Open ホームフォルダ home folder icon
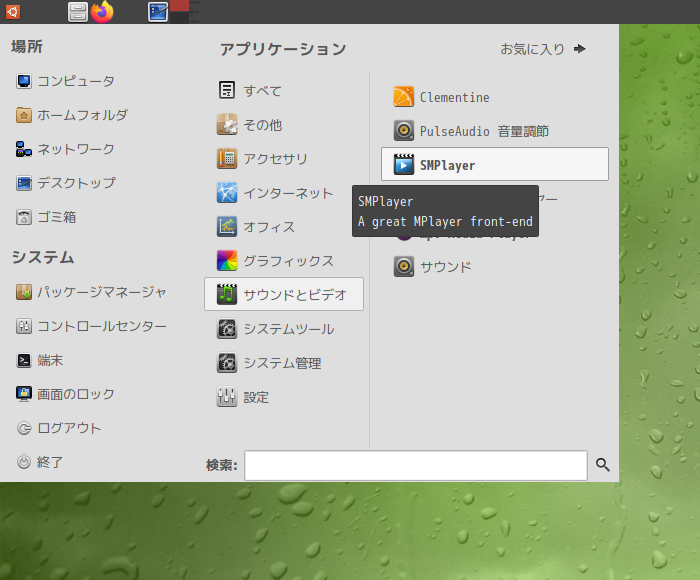Screen dimensions: 700x580 tap(24, 115)
